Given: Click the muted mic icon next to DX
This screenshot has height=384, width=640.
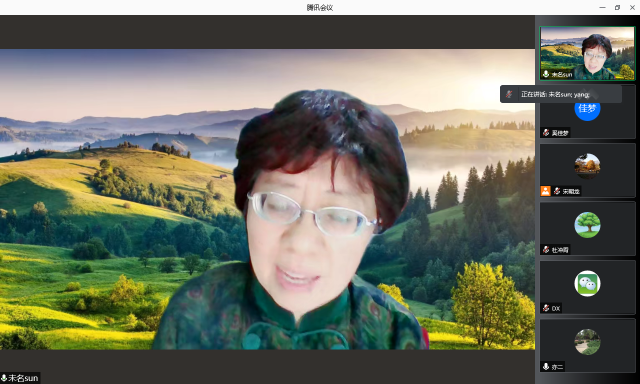Looking at the screenshot, I should click(x=546, y=308).
